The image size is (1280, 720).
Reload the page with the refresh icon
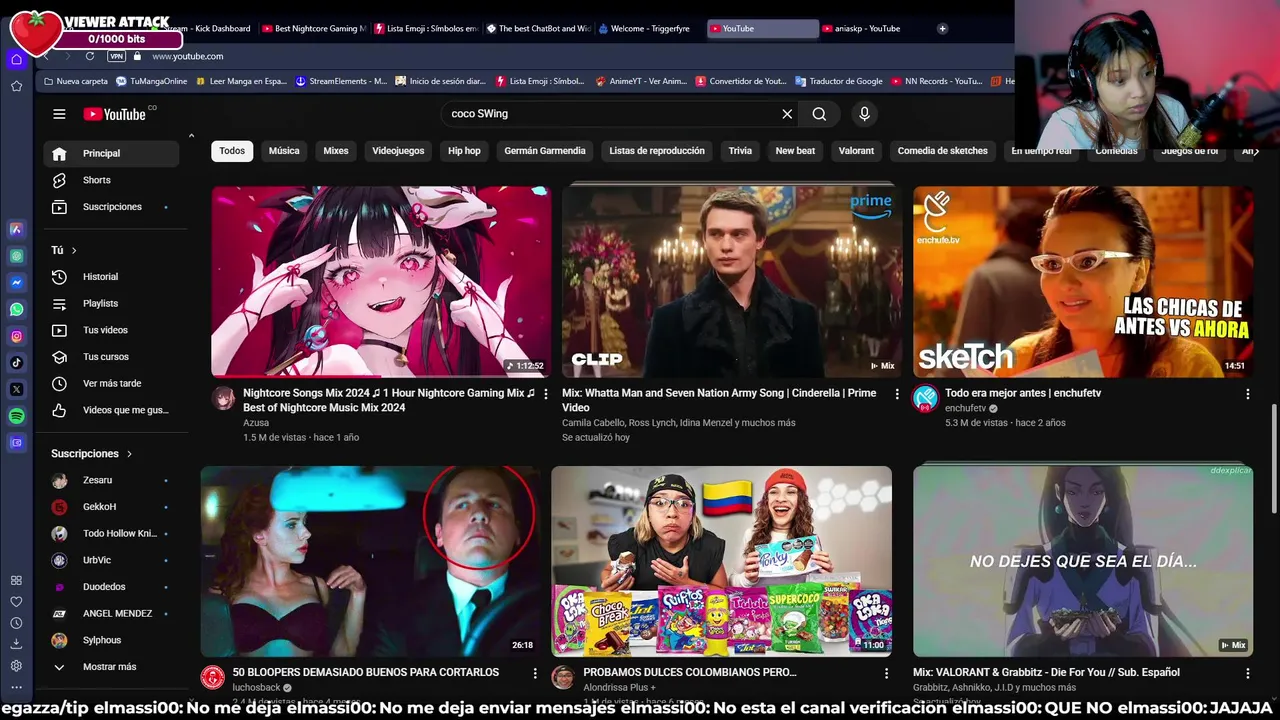click(x=89, y=56)
